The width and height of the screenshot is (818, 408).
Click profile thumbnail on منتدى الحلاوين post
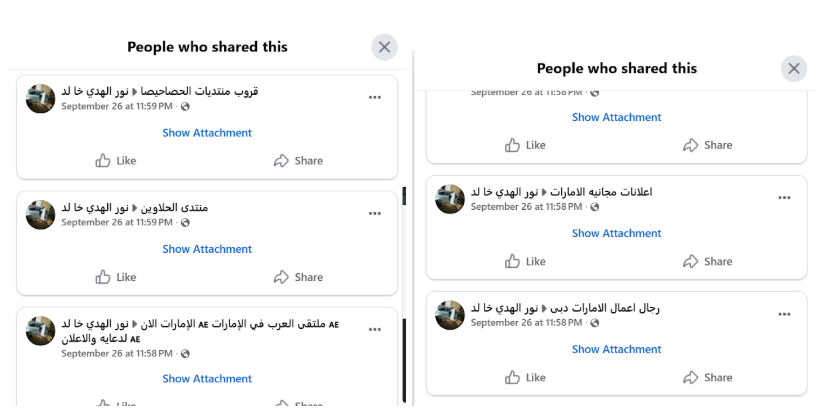(40, 214)
